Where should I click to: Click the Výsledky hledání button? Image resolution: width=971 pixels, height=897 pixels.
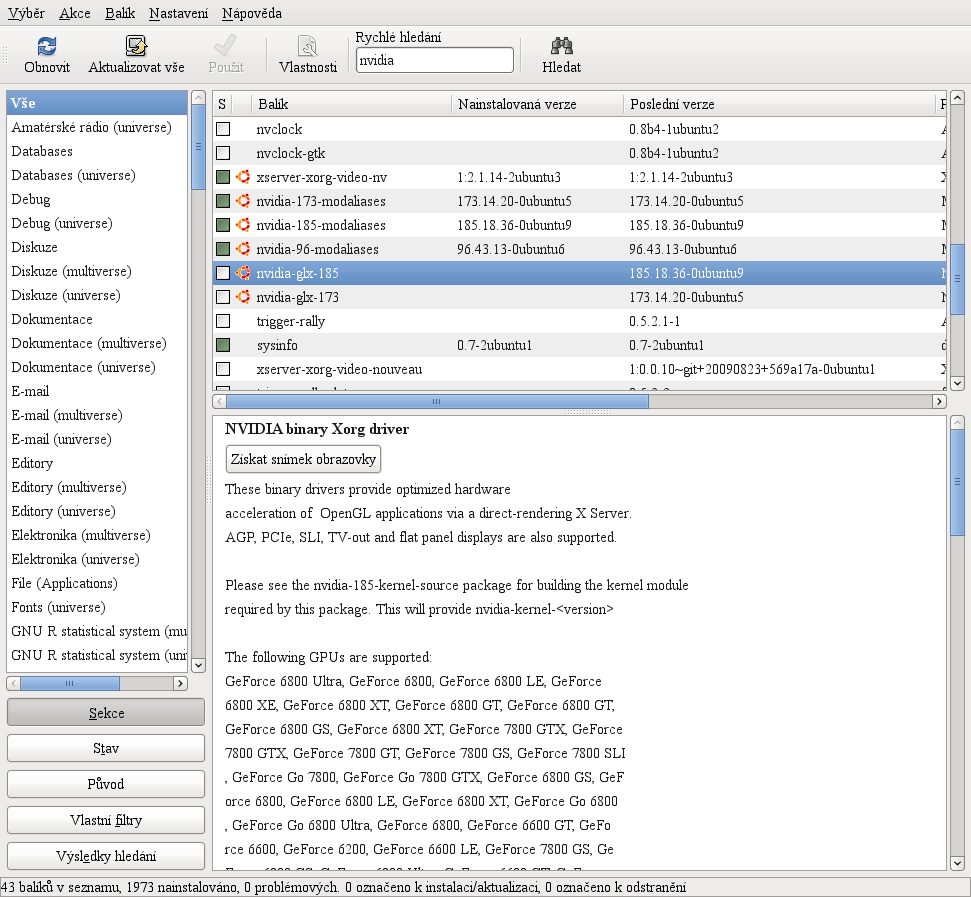(106, 856)
